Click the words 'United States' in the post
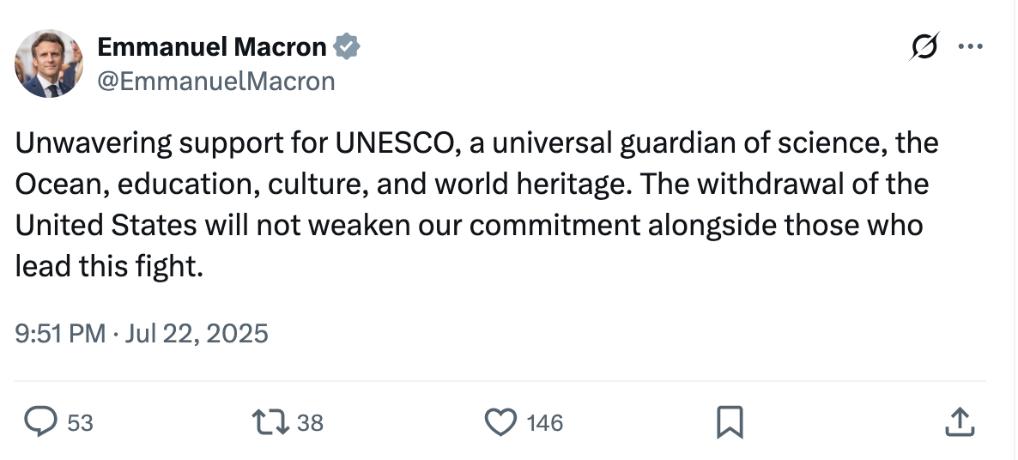This screenshot has height=460, width=1018. tap(97, 225)
